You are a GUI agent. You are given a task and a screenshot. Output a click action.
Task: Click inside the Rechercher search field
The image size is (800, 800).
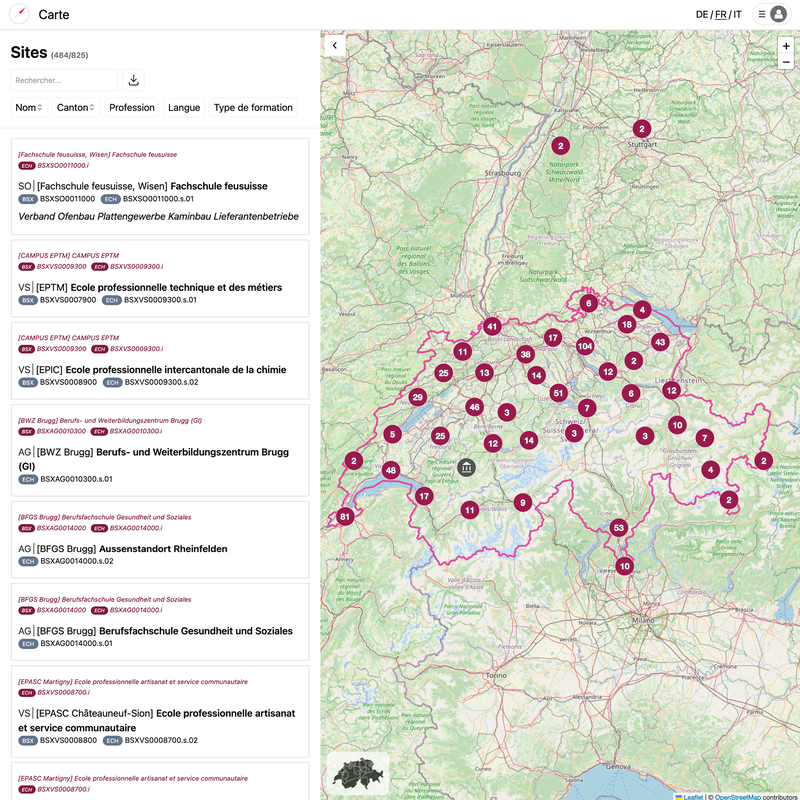pos(64,79)
